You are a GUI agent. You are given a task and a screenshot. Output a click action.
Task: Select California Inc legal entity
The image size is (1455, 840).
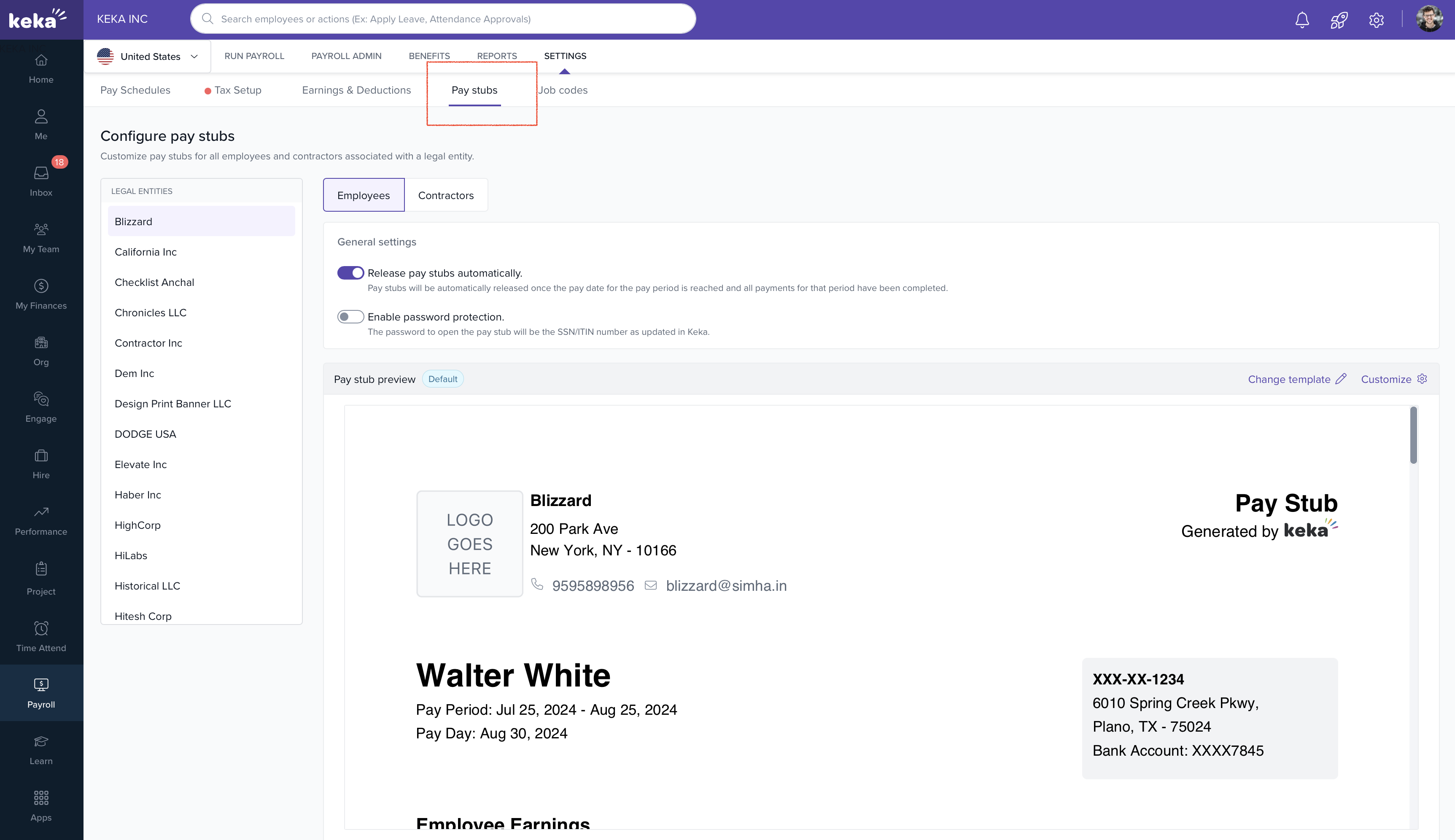145,252
